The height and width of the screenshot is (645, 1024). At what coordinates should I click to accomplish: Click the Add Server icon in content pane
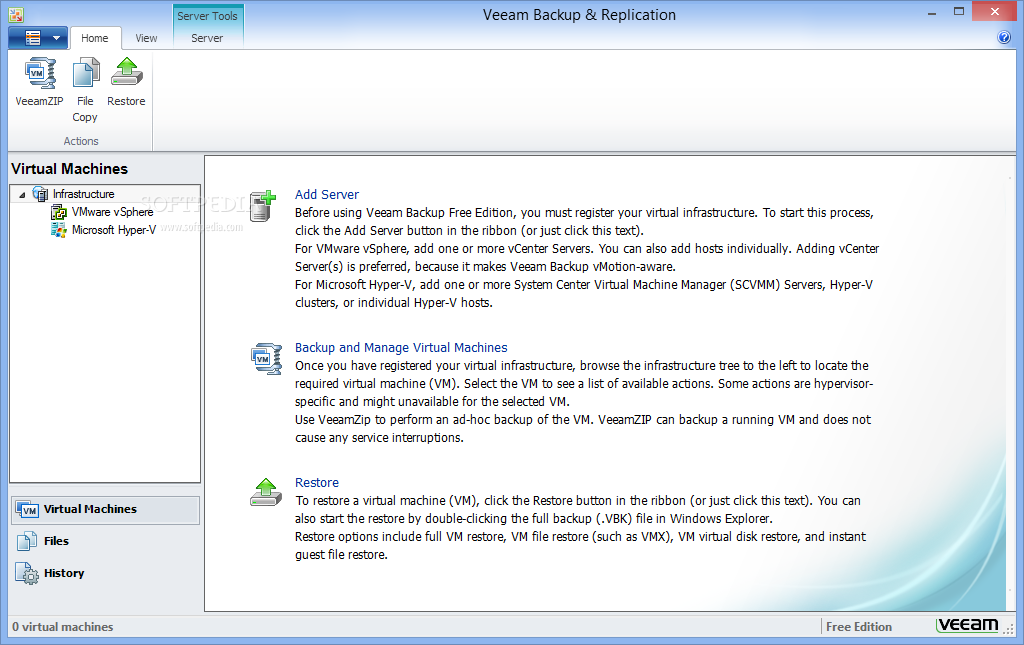tap(263, 206)
